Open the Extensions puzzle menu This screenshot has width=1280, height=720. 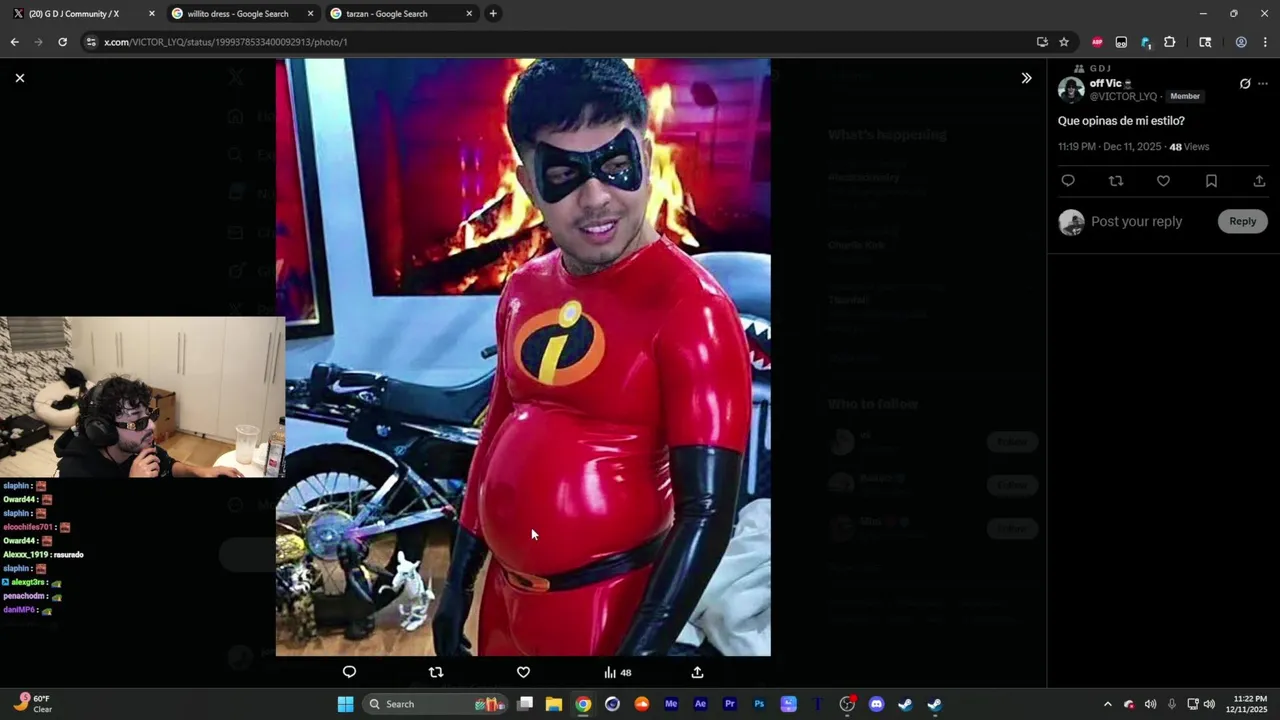tap(1169, 42)
